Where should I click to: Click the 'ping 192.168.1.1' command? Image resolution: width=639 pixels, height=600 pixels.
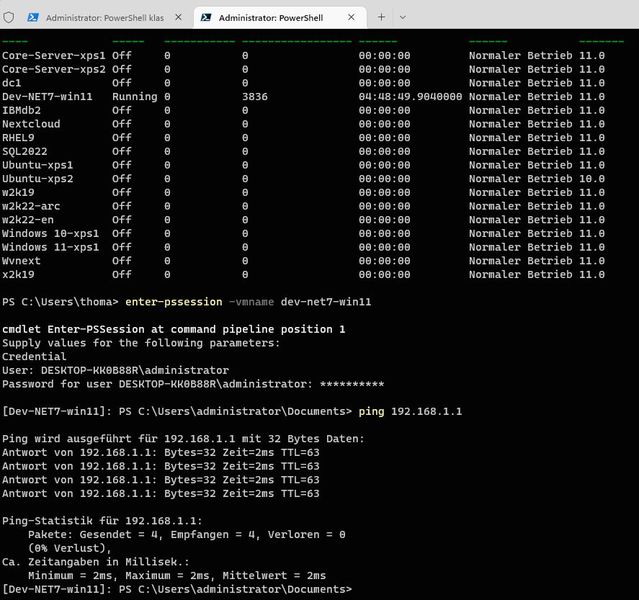coord(410,411)
